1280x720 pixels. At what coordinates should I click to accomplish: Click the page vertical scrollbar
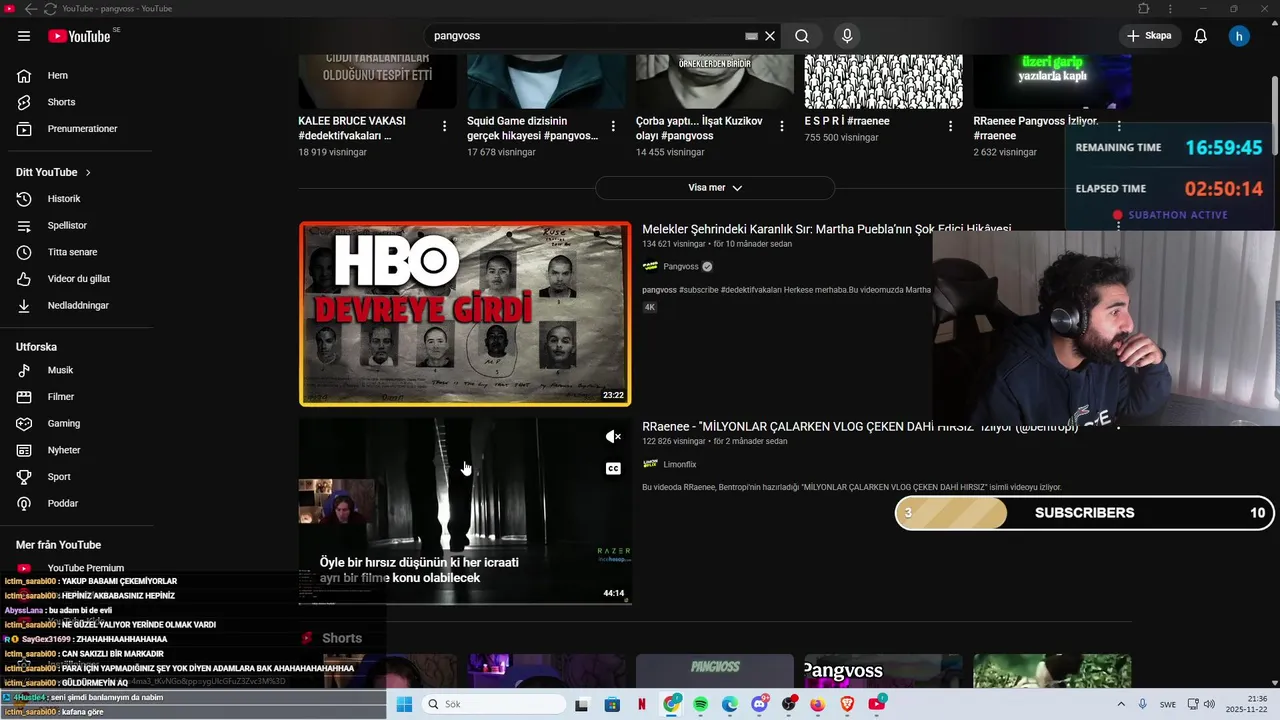click(x=1275, y=115)
